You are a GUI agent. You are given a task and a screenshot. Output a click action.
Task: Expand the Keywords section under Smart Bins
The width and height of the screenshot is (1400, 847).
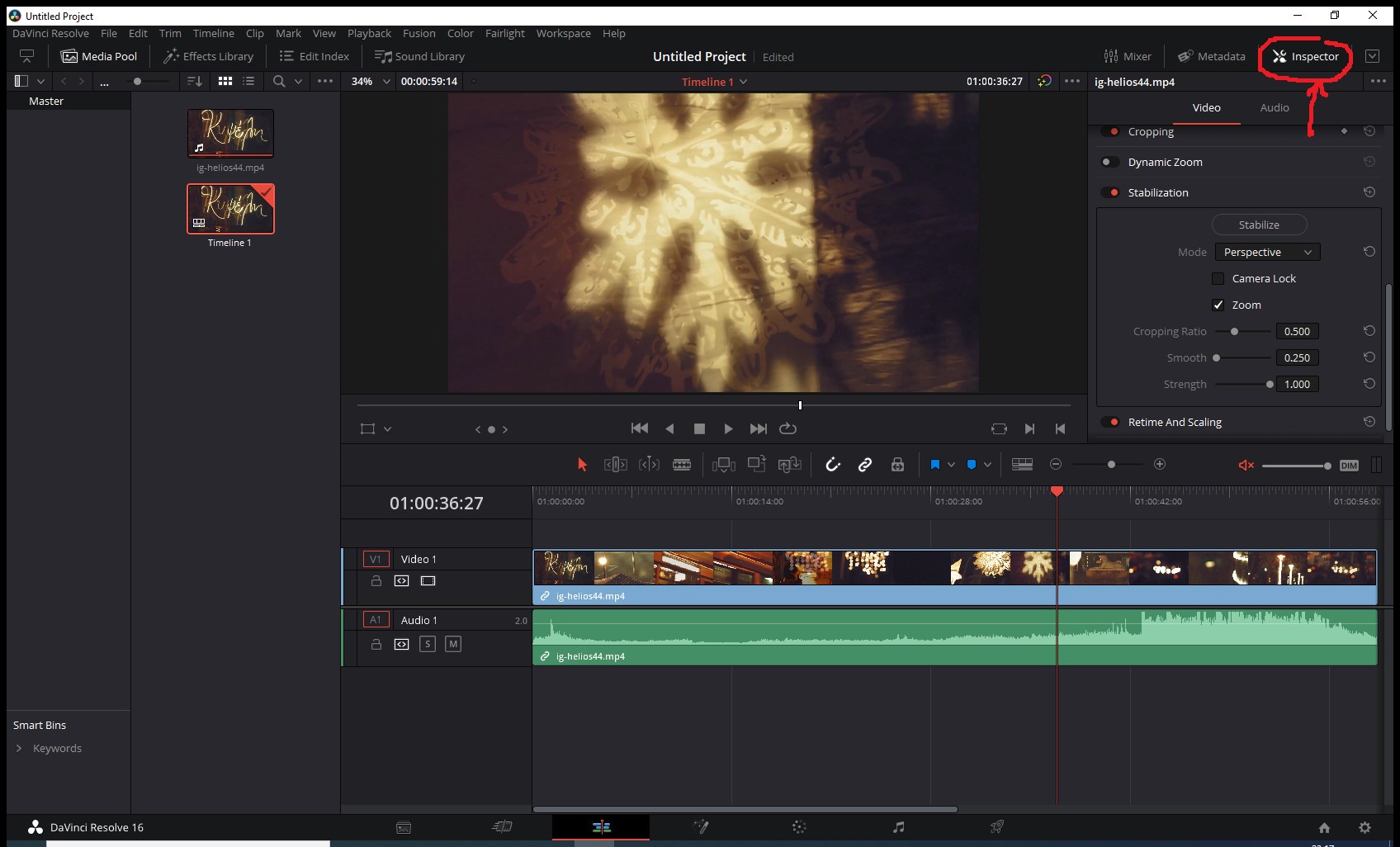(x=19, y=748)
